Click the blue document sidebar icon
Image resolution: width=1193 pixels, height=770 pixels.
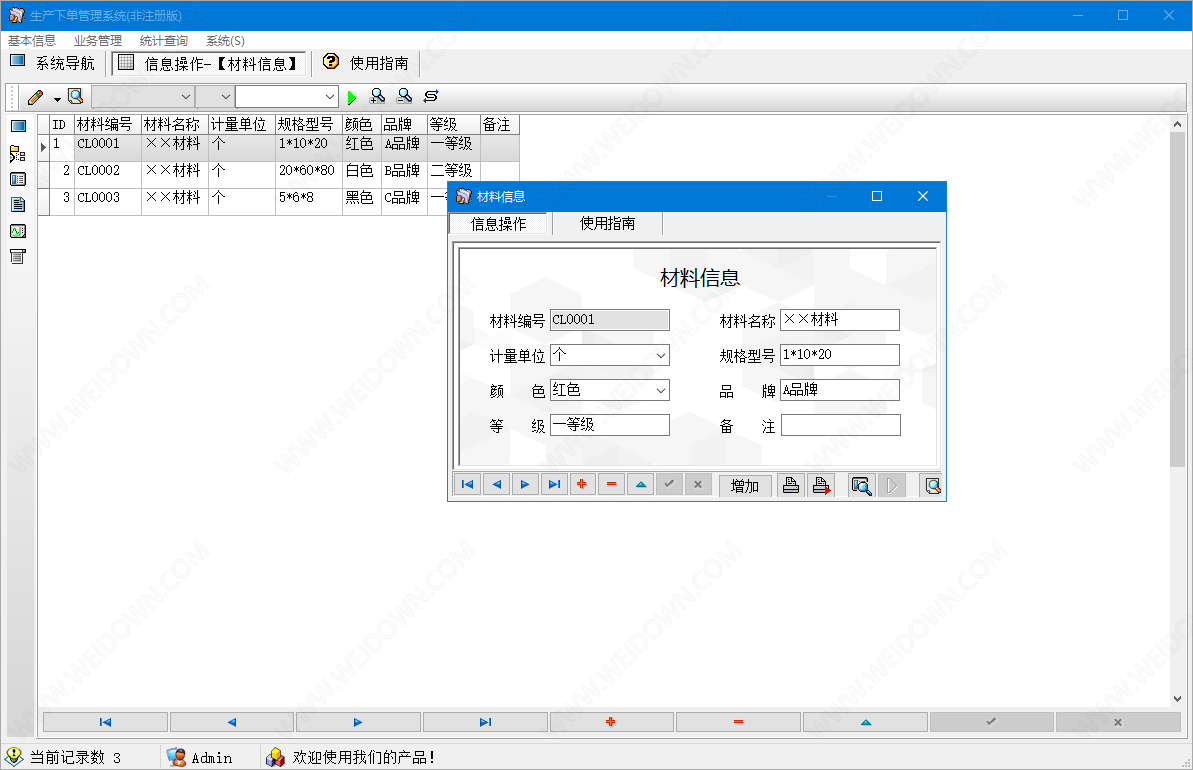coord(18,205)
